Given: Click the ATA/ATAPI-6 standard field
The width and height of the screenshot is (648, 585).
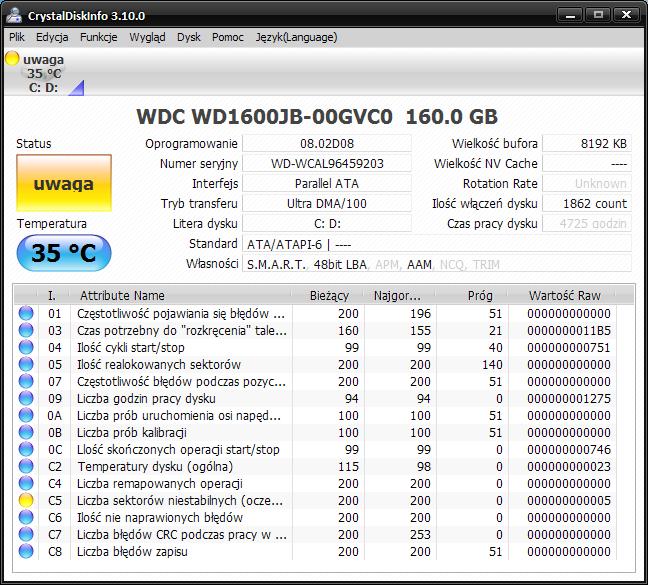Looking at the screenshot, I should click(x=437, y=244).
